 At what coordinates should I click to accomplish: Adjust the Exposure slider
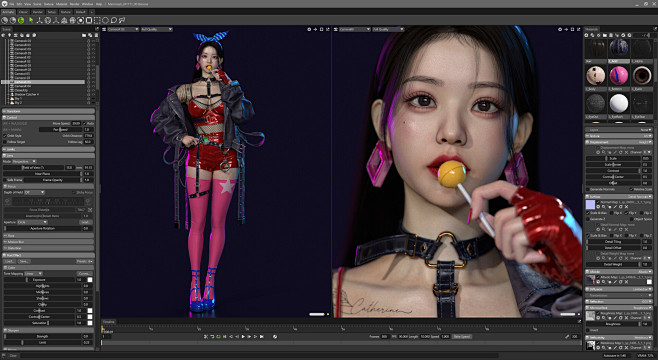(39, 279)
